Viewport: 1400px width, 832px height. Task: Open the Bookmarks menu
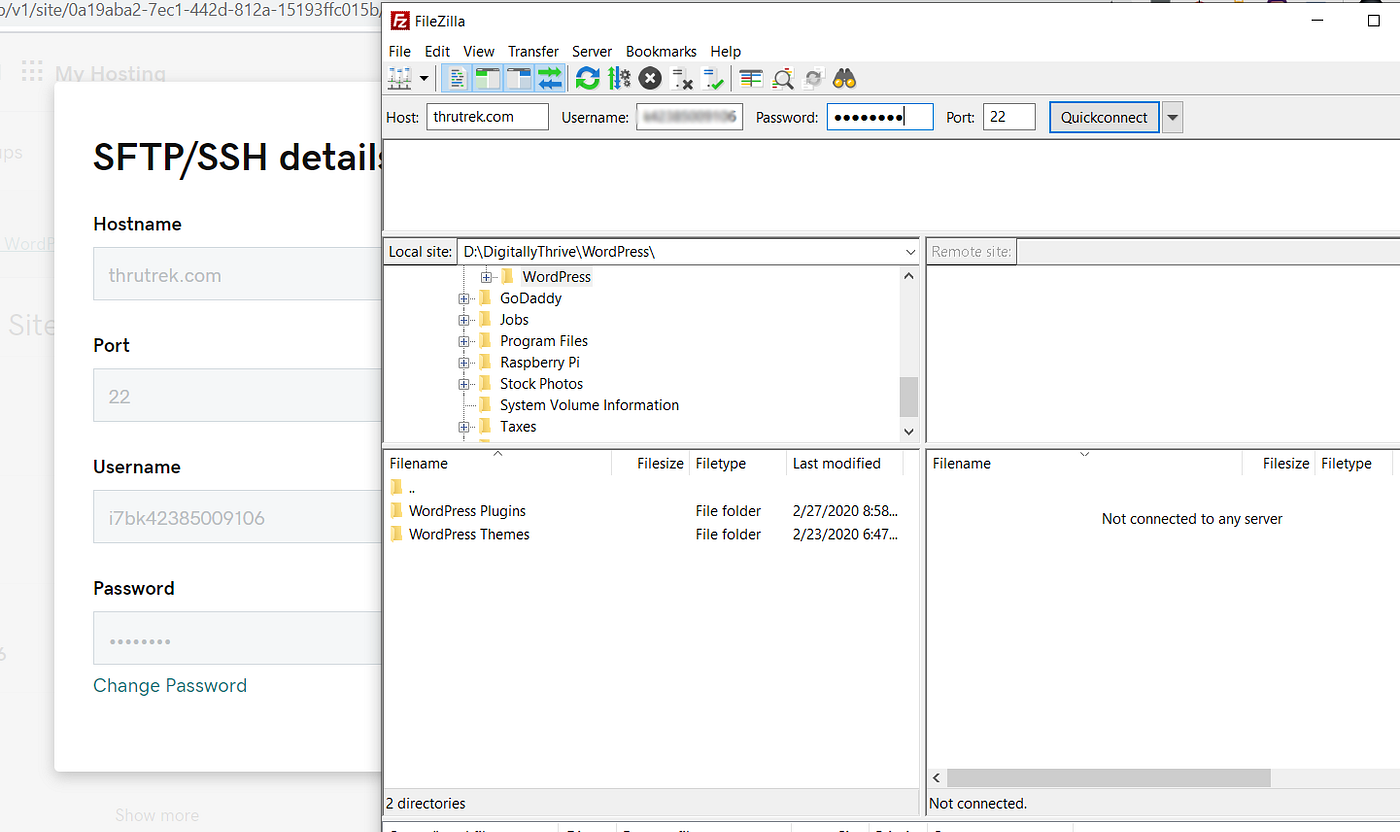click(661, 51)
